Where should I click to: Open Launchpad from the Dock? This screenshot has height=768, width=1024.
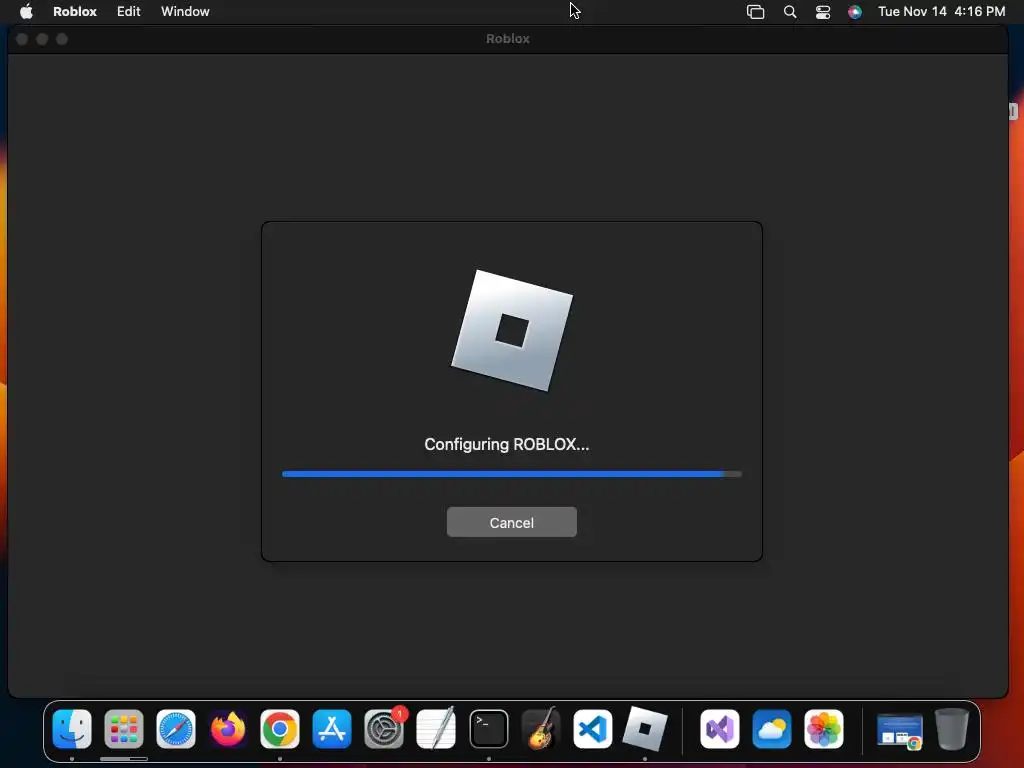[123, 729]
